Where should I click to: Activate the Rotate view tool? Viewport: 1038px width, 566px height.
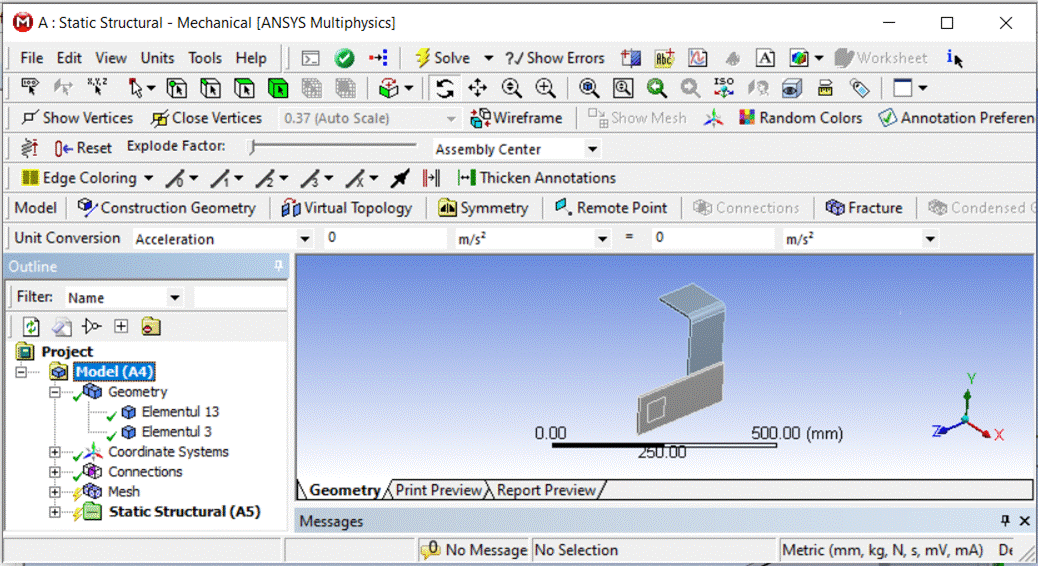click(x=445, y=87)
